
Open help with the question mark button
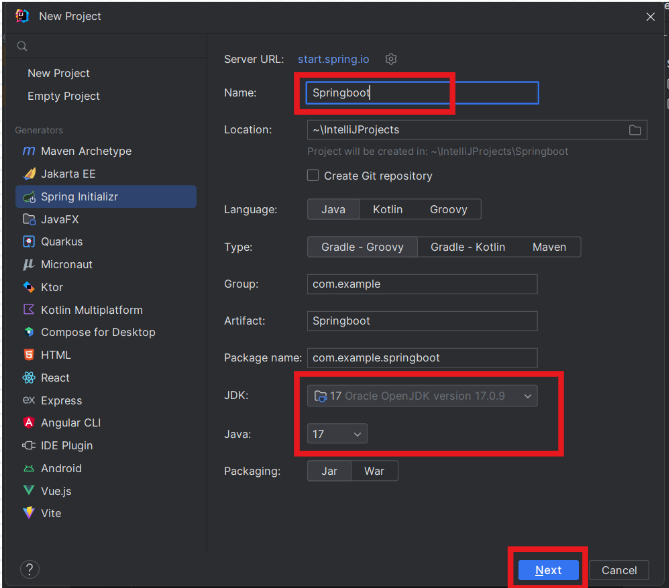(29, 569)
